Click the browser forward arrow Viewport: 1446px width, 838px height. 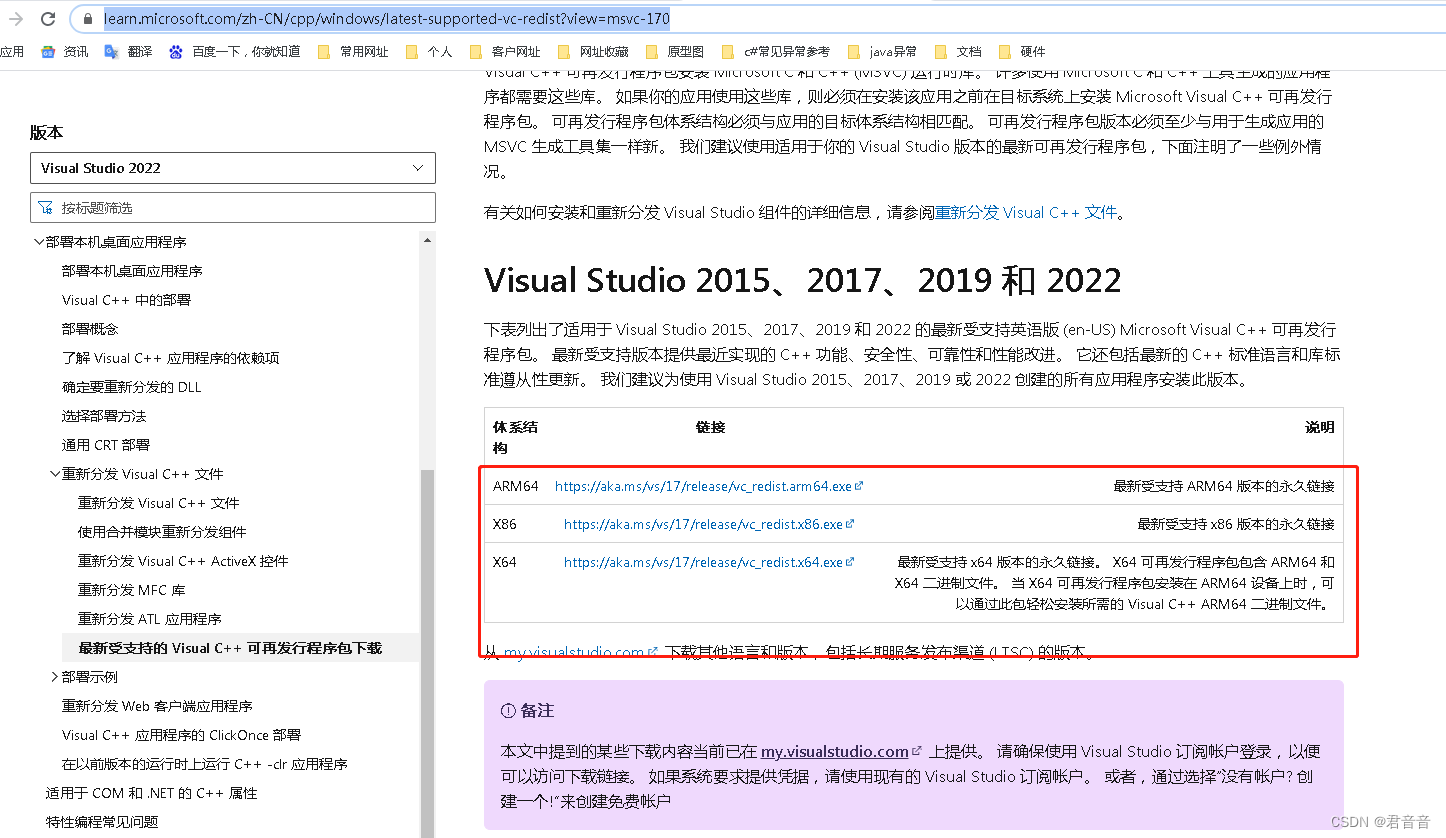click(16, 19)
